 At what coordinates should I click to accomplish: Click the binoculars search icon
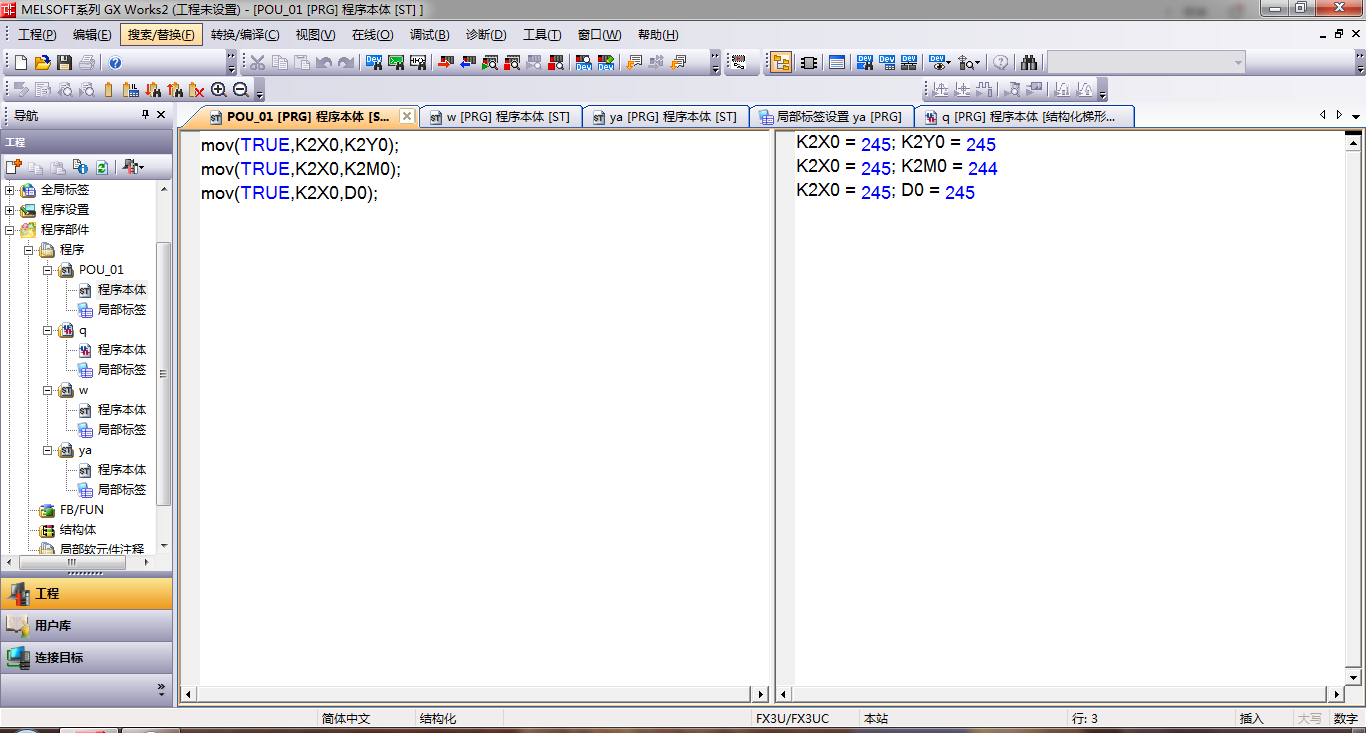tap(1029, 62)
